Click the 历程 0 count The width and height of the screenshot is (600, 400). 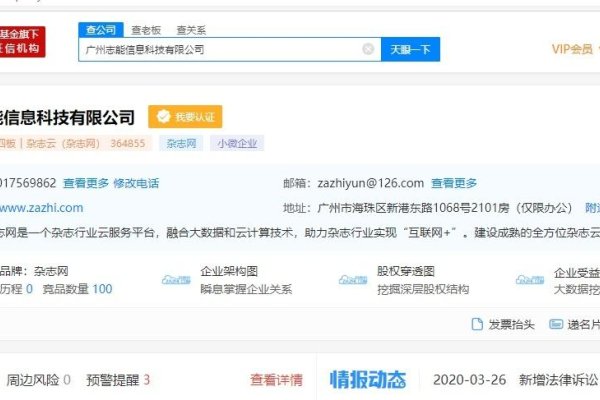point(16,289)
